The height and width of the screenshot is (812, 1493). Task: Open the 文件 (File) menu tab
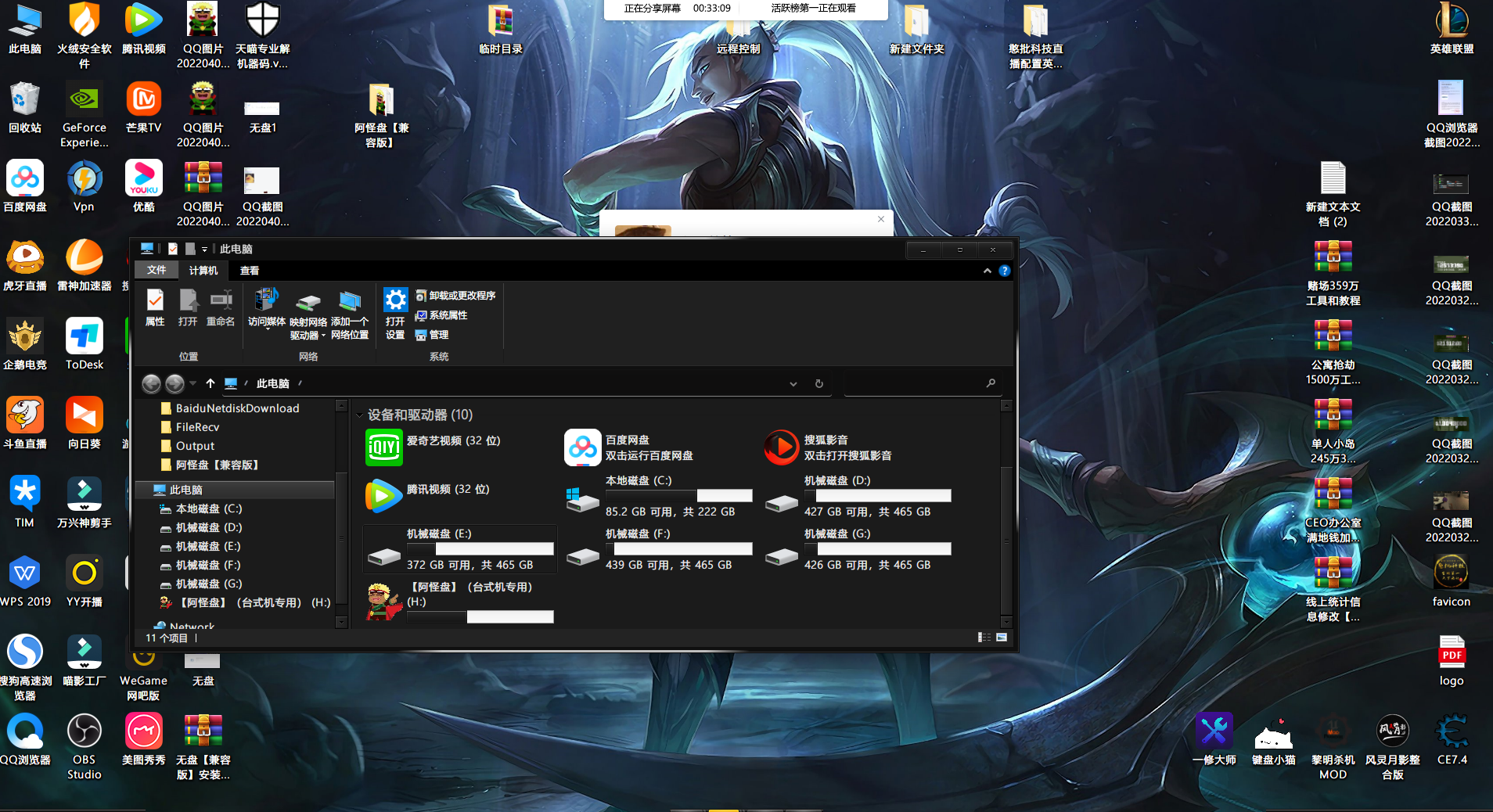pyautogui.click(x=156, y=271)
